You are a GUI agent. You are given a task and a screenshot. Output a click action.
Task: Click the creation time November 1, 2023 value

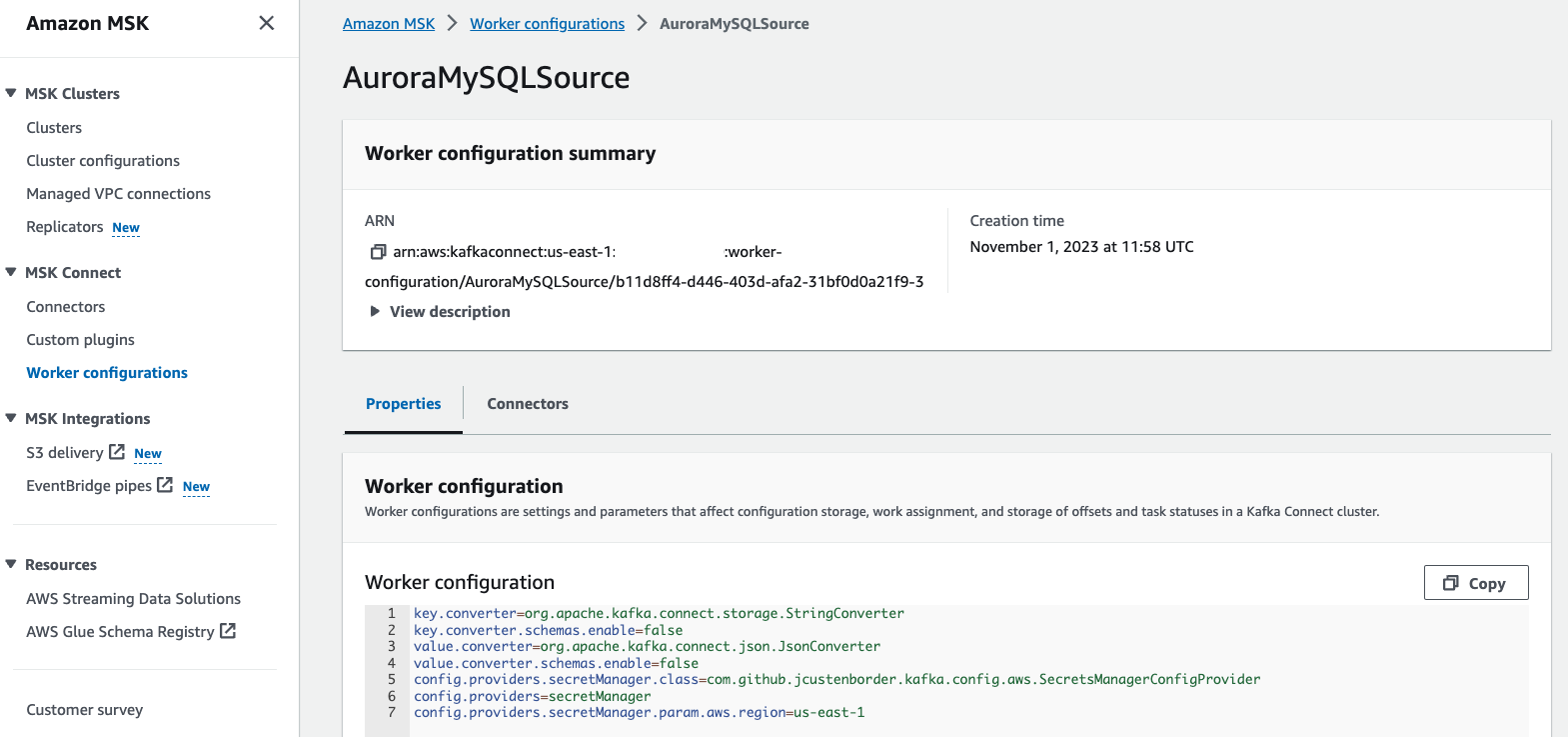[x=1082, y=247]
